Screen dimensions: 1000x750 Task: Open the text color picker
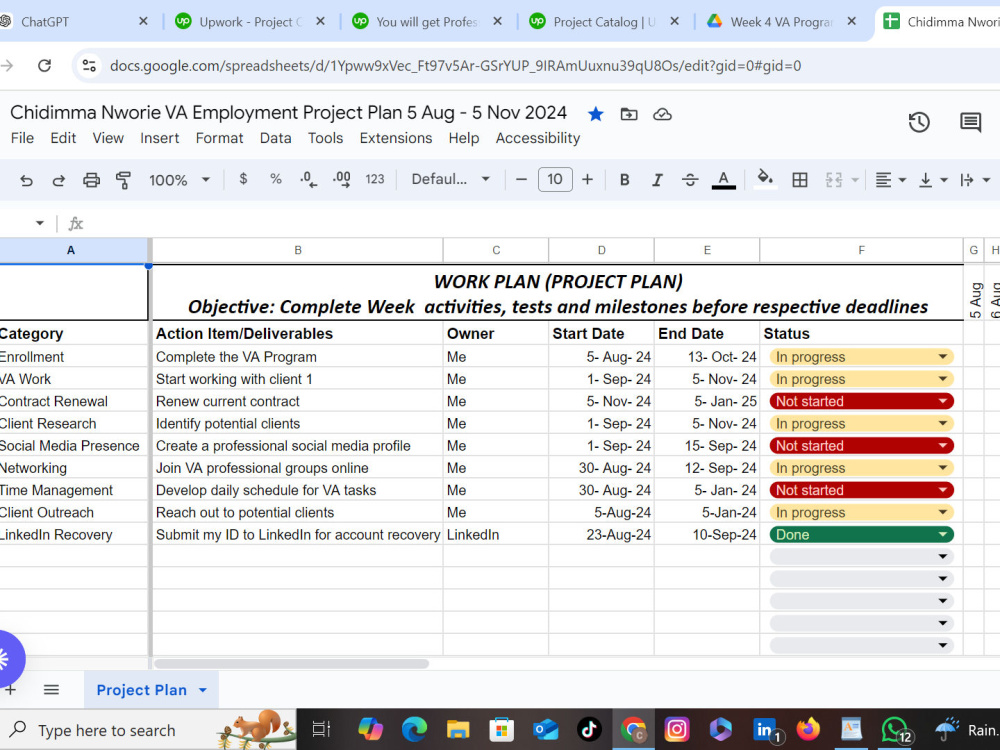(723, 180)
